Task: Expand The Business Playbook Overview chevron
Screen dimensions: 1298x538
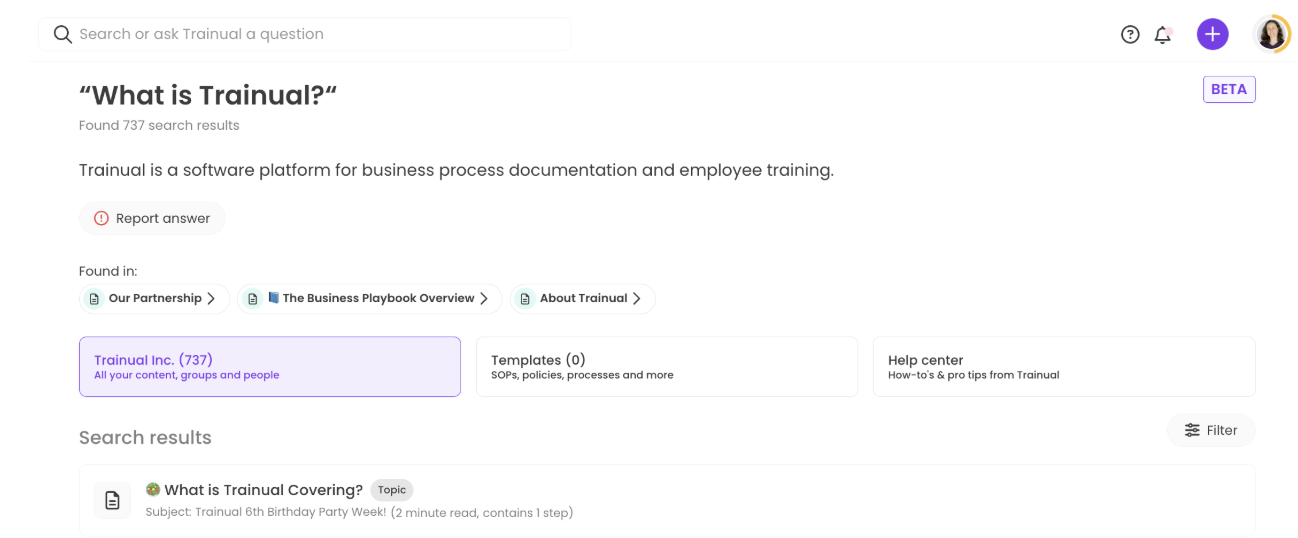Action: pyautogui.click(x=484, y=298)
